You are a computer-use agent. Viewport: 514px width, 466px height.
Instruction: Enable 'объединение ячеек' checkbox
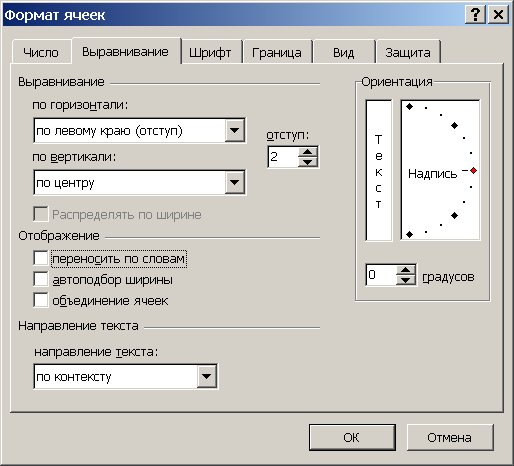click(41, 300)
